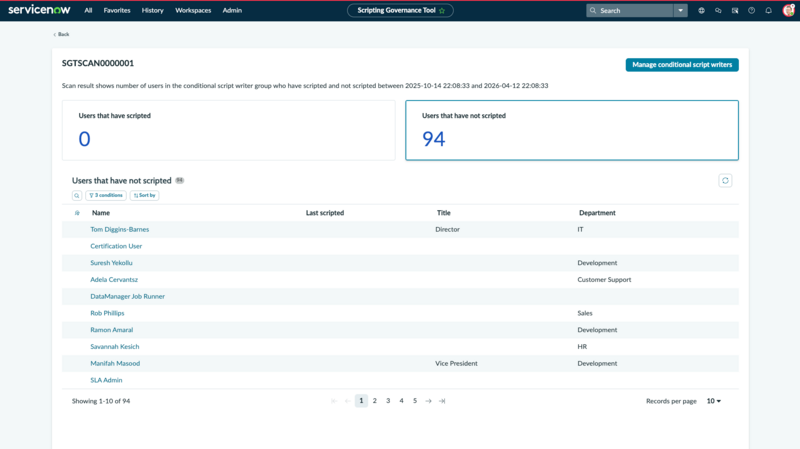This screenshot has height=449, width=800.
Task: Open the Favorites menu
Action: click(117, 10)
